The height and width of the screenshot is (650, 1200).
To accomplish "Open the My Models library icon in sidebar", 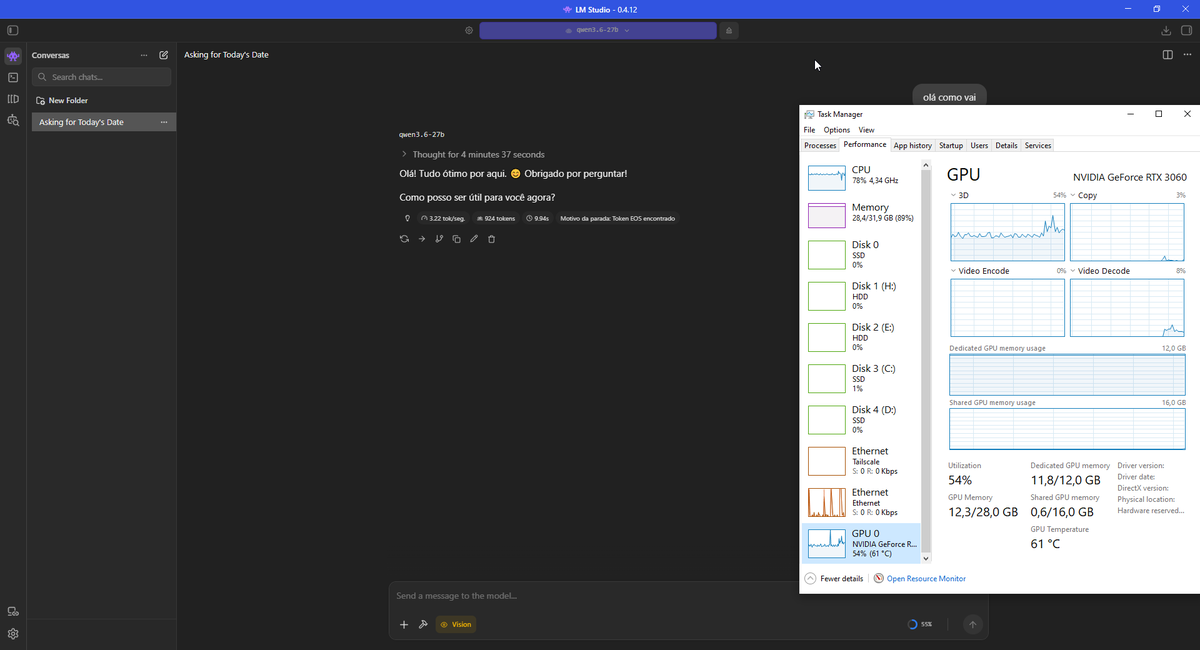I will tap(13, 99).
